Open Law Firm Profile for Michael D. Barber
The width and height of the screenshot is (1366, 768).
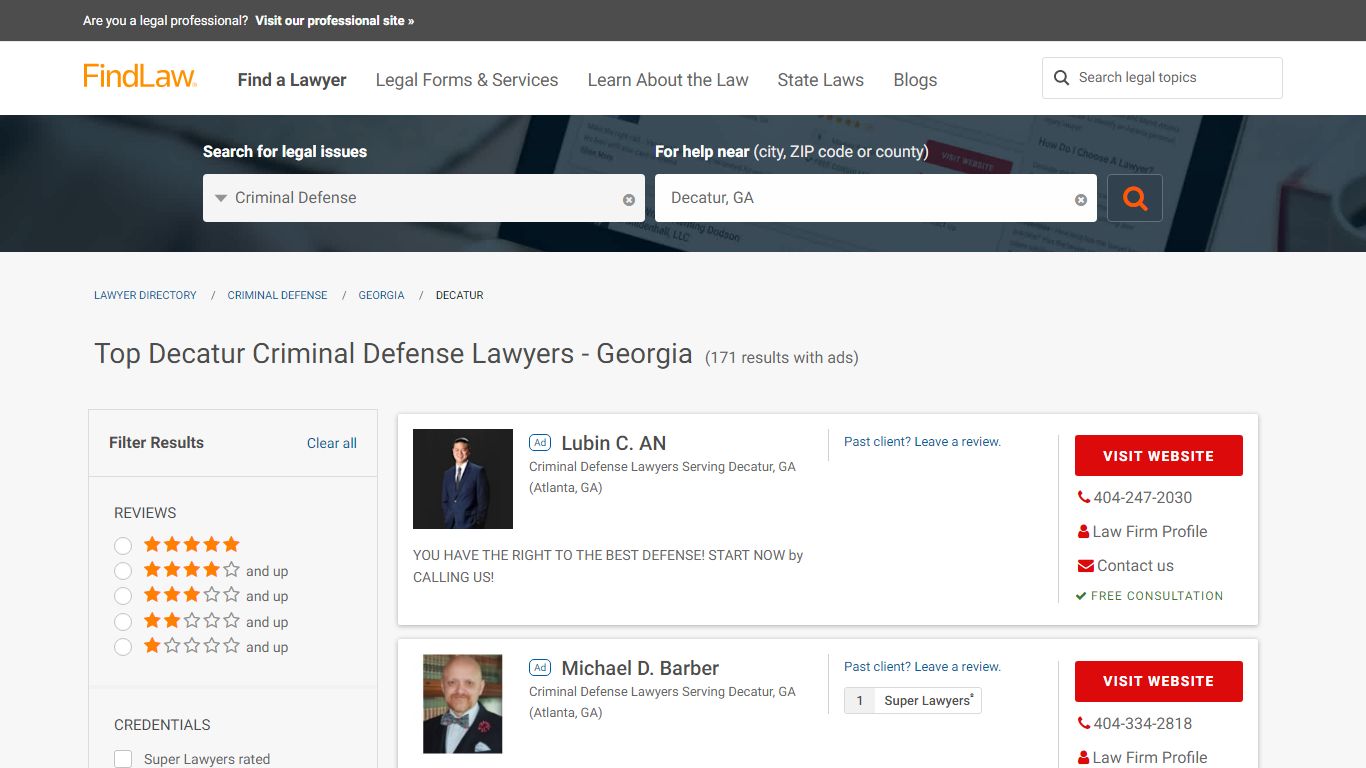point(1150,757)
